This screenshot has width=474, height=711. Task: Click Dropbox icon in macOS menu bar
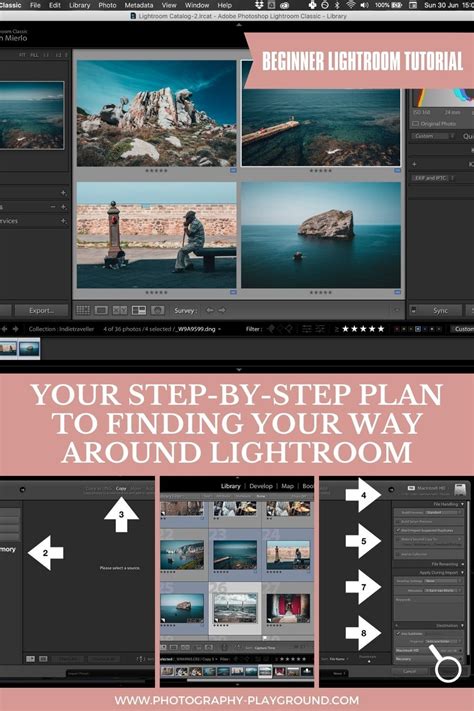259,5
